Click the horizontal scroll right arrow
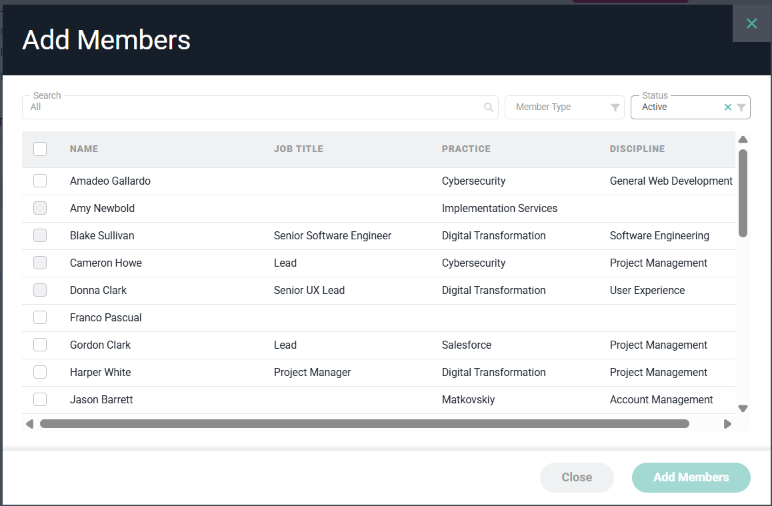 tap(727, 424)
